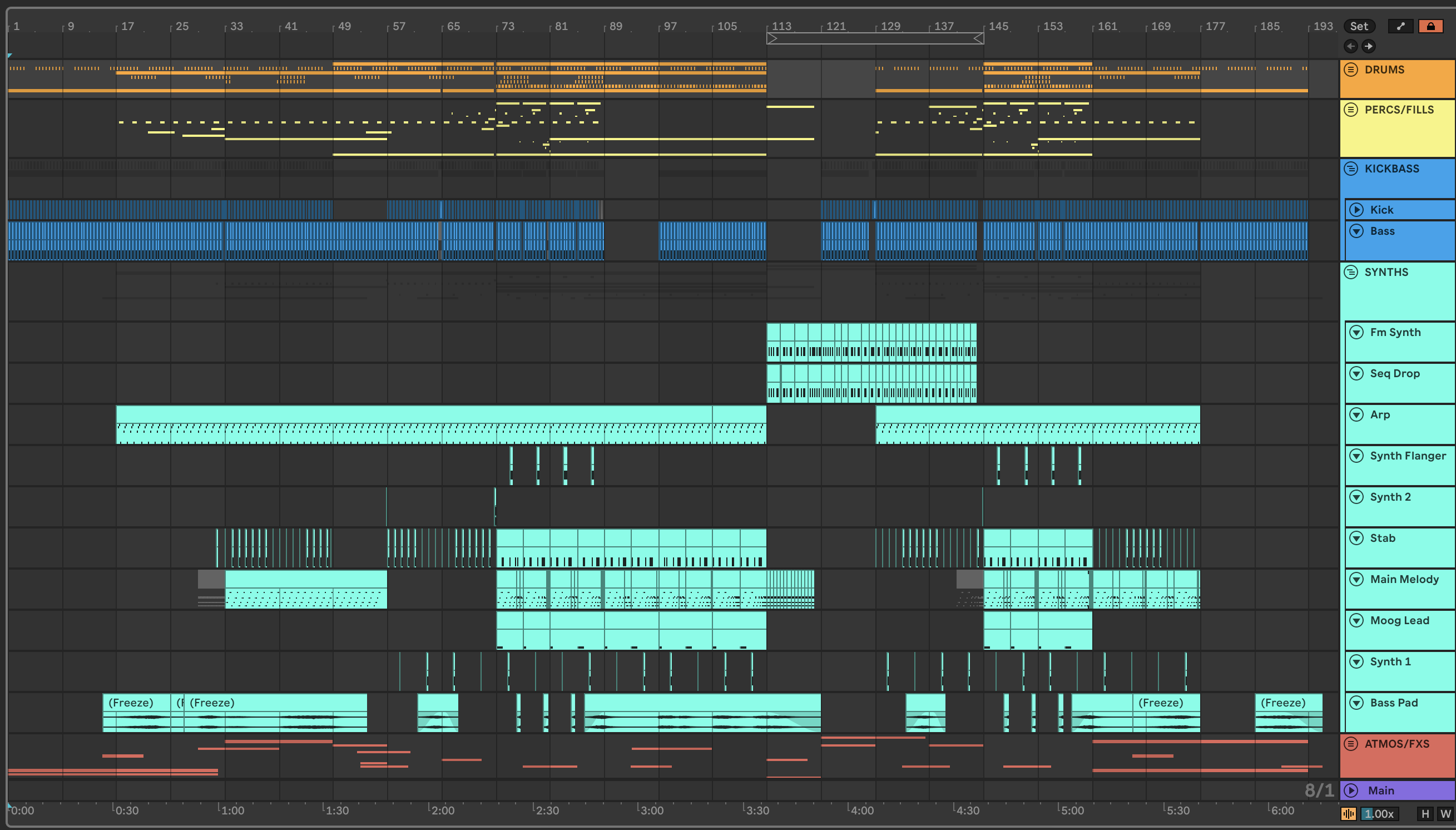Click 2:00 on the time ruler
The image size is (1456, 830).
pos(442,810)
